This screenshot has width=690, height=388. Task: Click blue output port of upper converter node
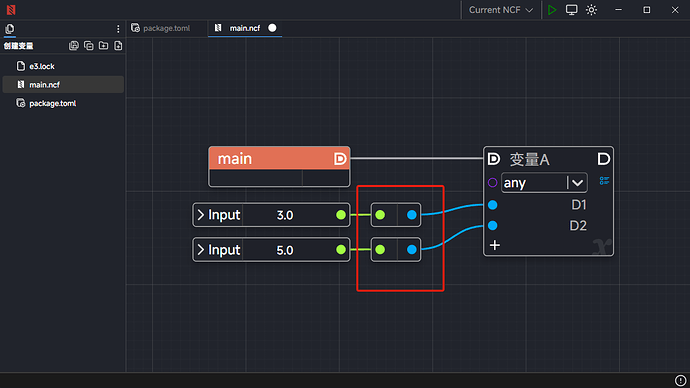(x=411, y=215)
